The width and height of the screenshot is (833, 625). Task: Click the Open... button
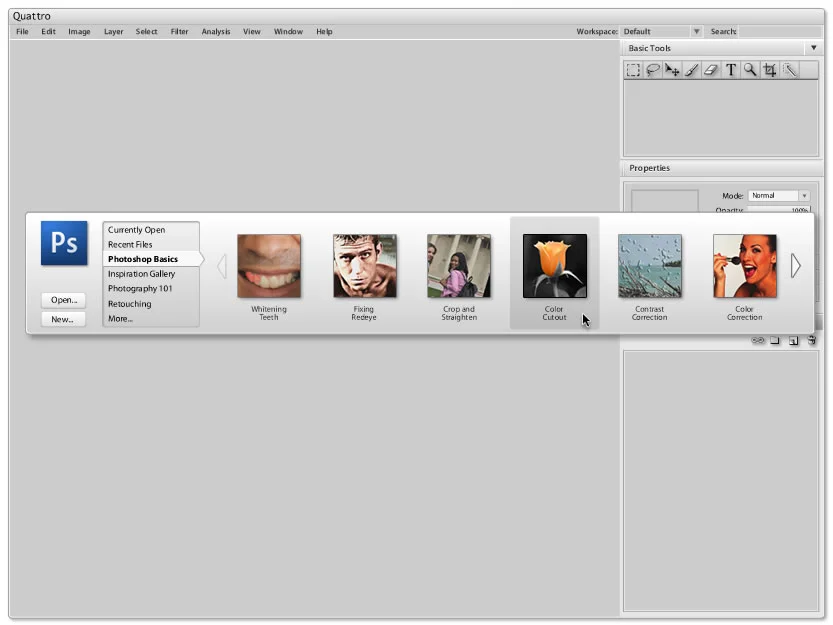[x=64, y=300]
